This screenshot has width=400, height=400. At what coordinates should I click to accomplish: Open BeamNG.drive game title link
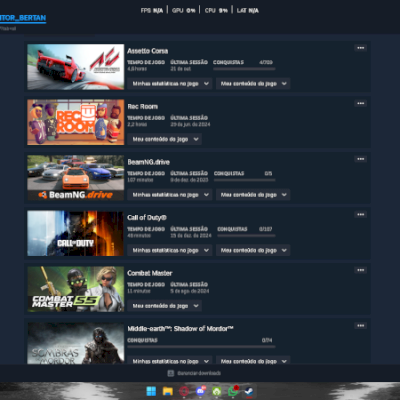[x=149, y=162]
